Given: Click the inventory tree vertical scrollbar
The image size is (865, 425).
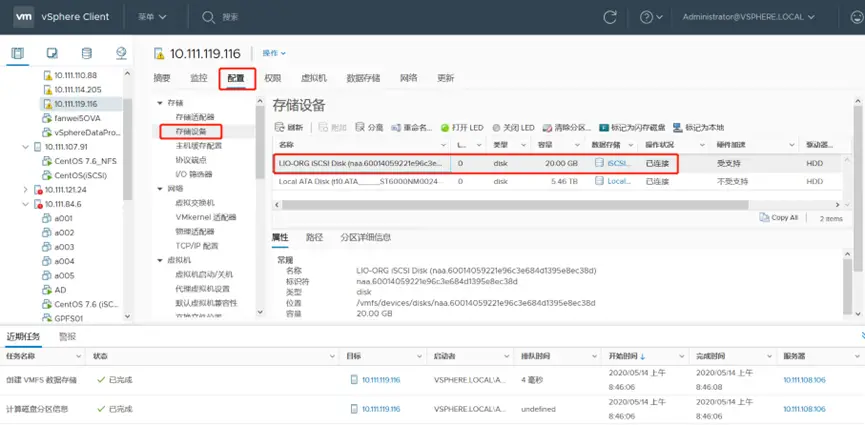Looking at the screenshot, I should pyautogui.click(x=127, y=149).
